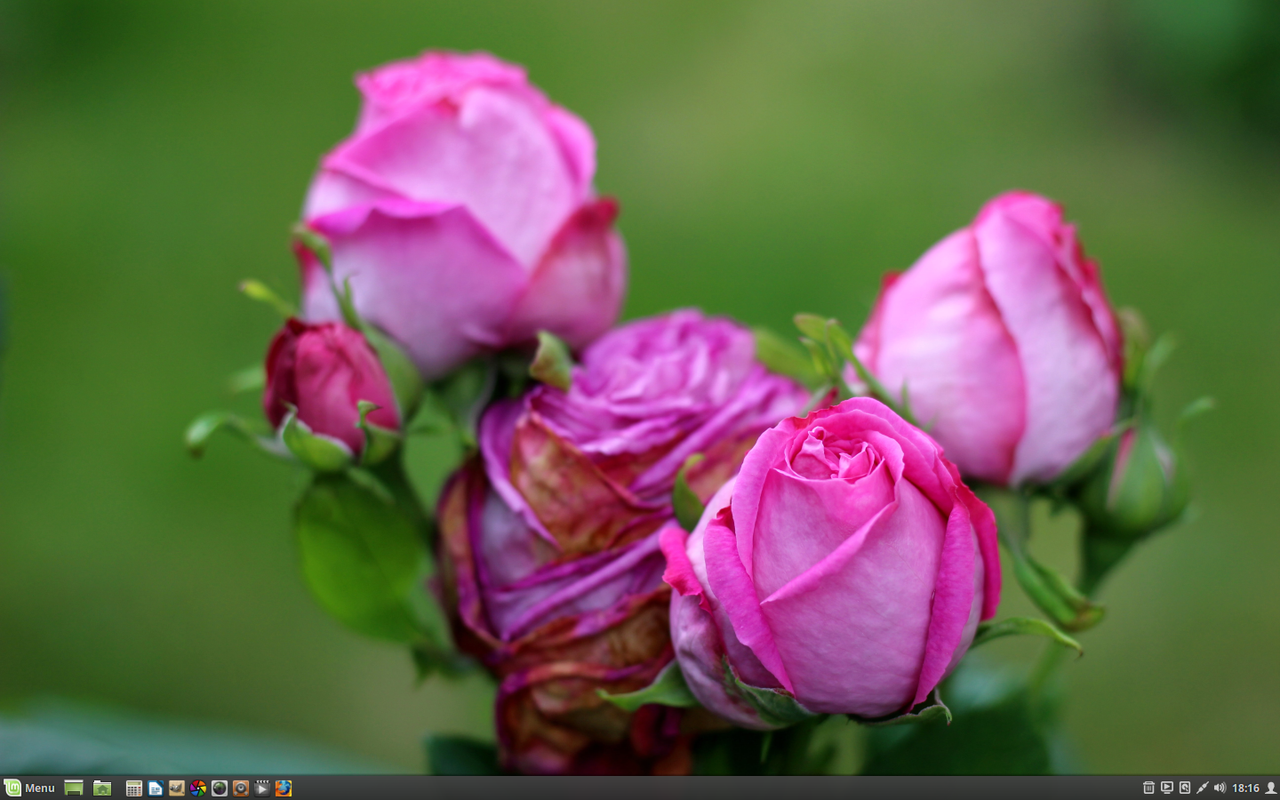Launch GIMP image editor from the panel
1280x800 pixels.
pos(177,788)
